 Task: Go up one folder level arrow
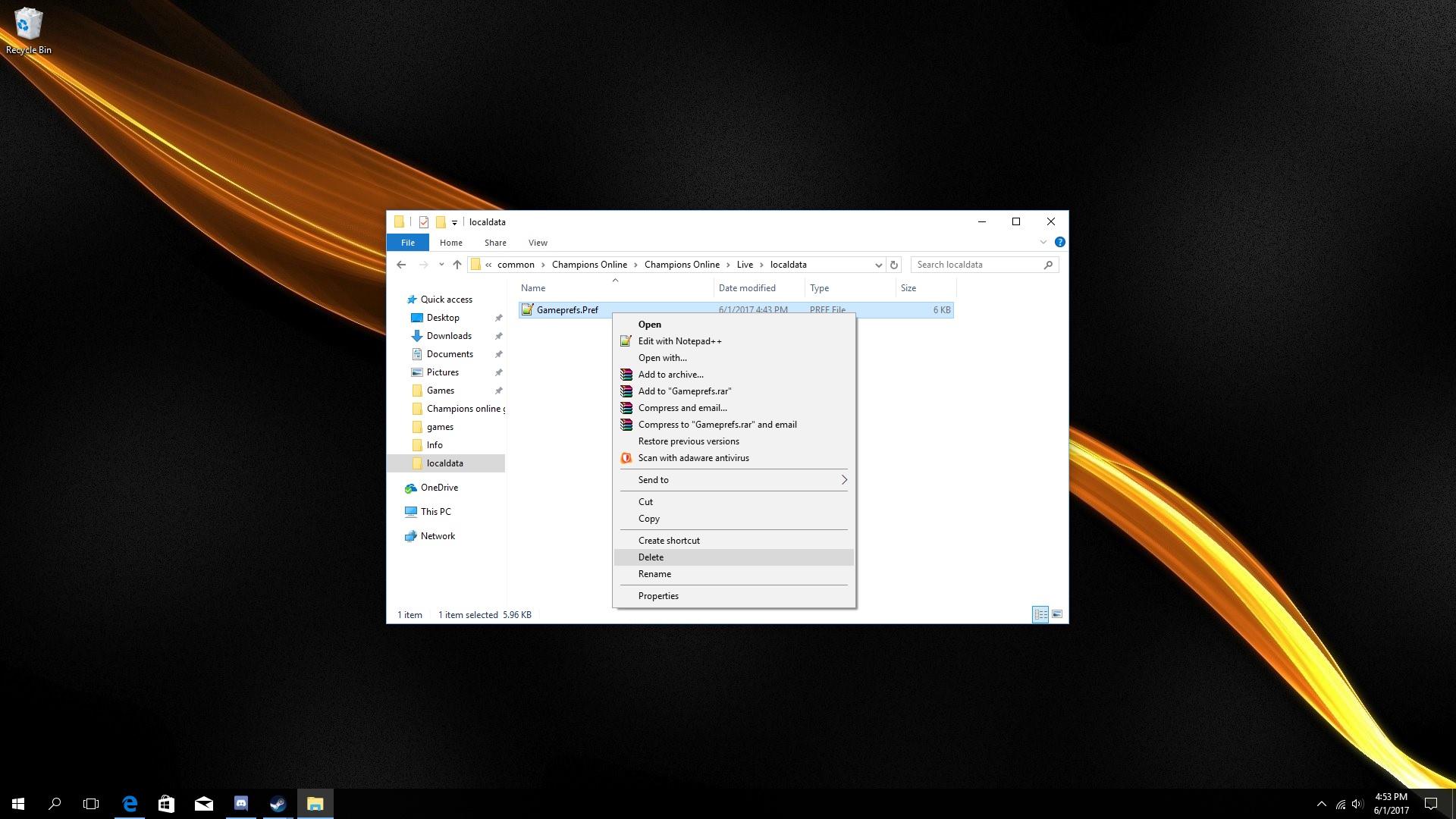(x=457, y=265)
